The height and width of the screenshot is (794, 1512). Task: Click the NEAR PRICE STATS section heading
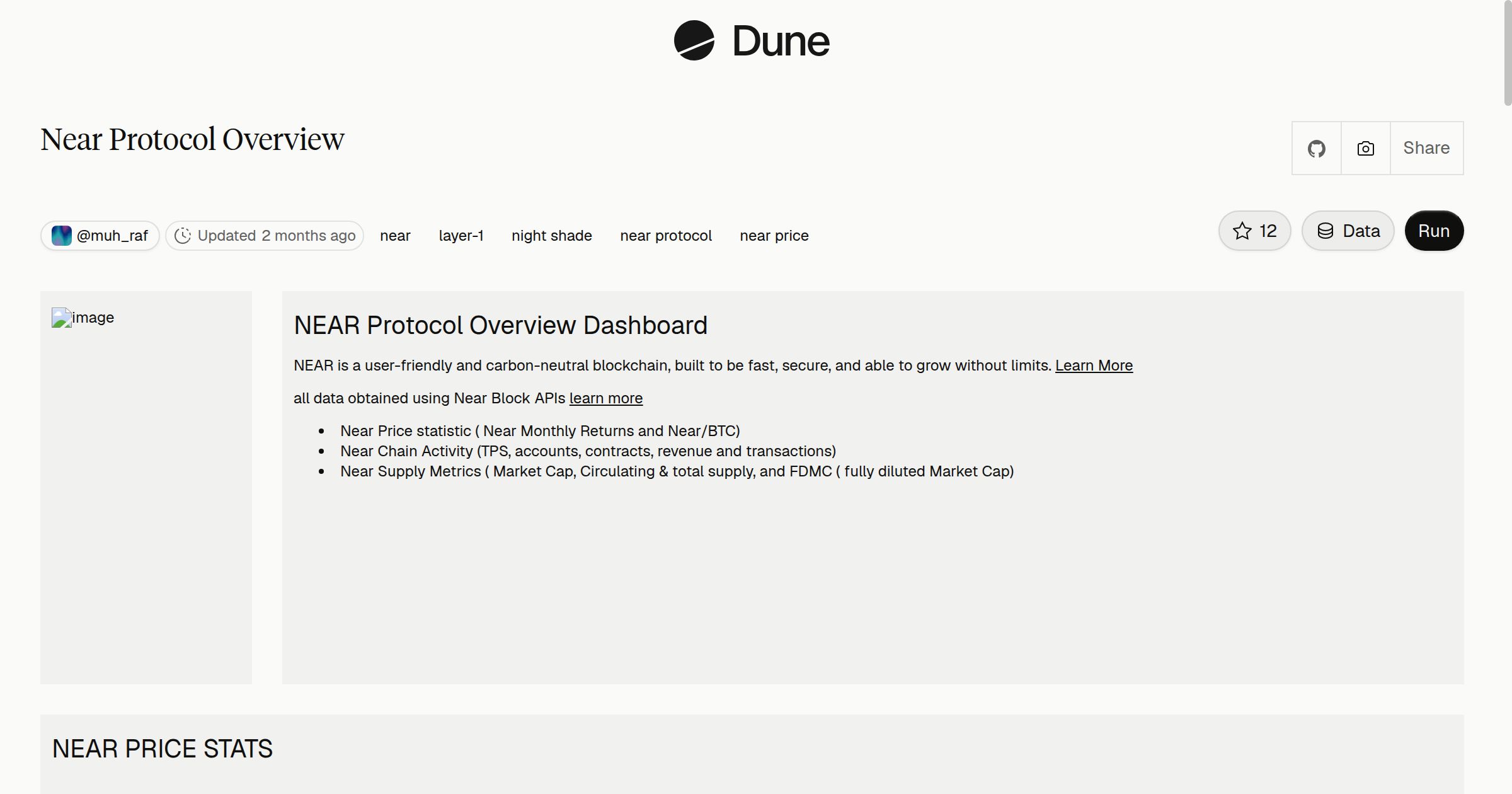162,749
